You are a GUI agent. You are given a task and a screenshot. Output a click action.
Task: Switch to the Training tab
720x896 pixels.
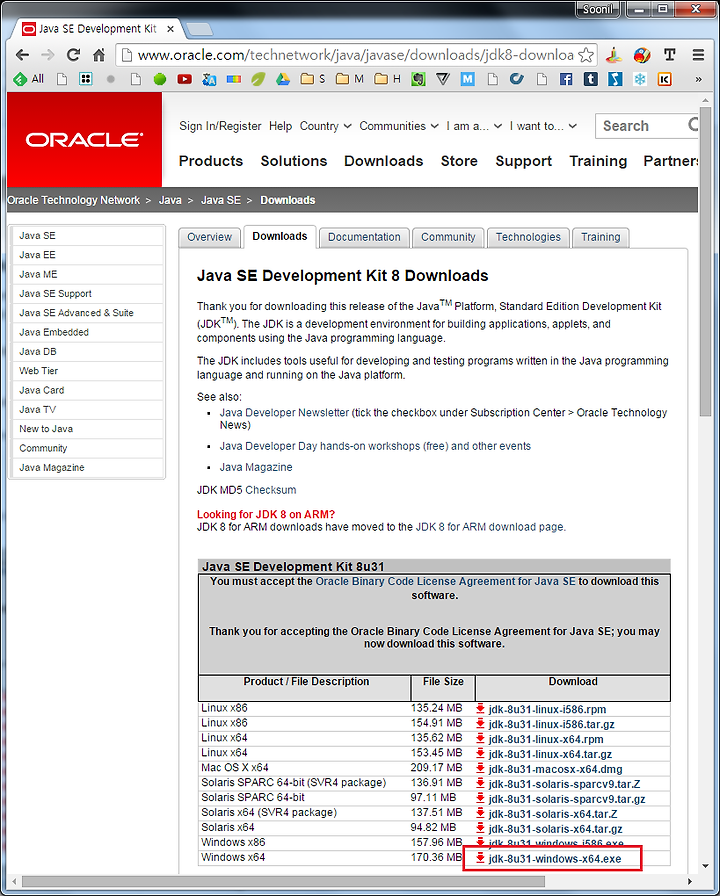point(601,237)
